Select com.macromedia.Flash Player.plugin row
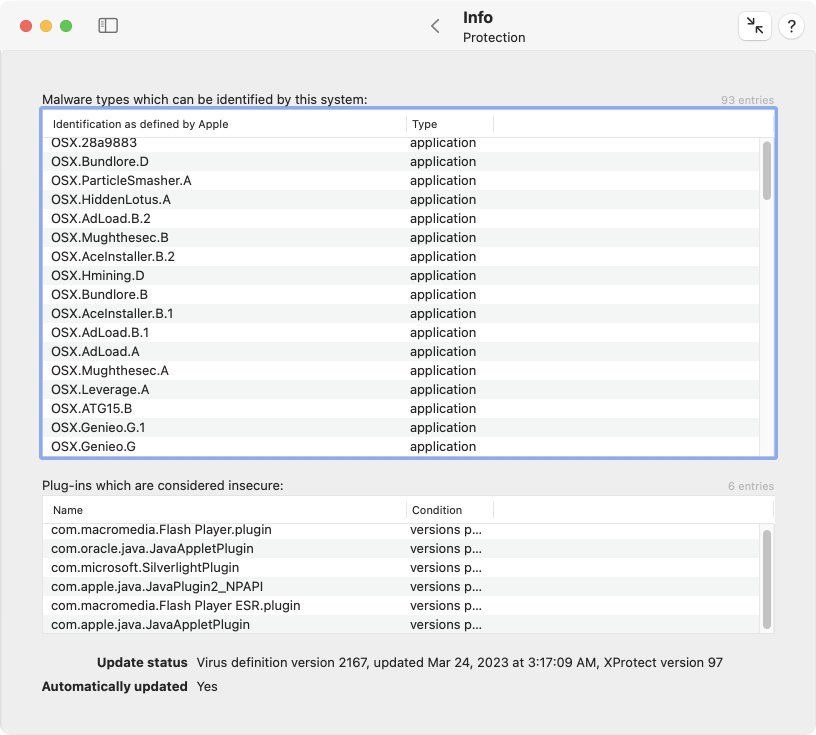The height and width of the screenshot is (735, 816). point(401,530)
